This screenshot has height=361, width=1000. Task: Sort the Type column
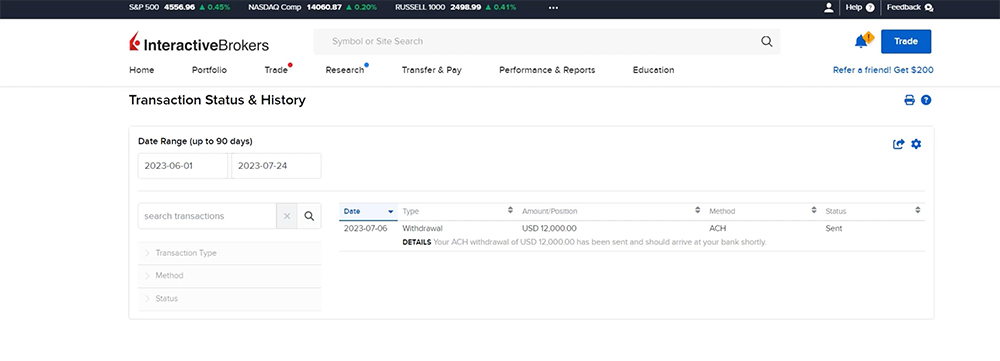[510, 210]
